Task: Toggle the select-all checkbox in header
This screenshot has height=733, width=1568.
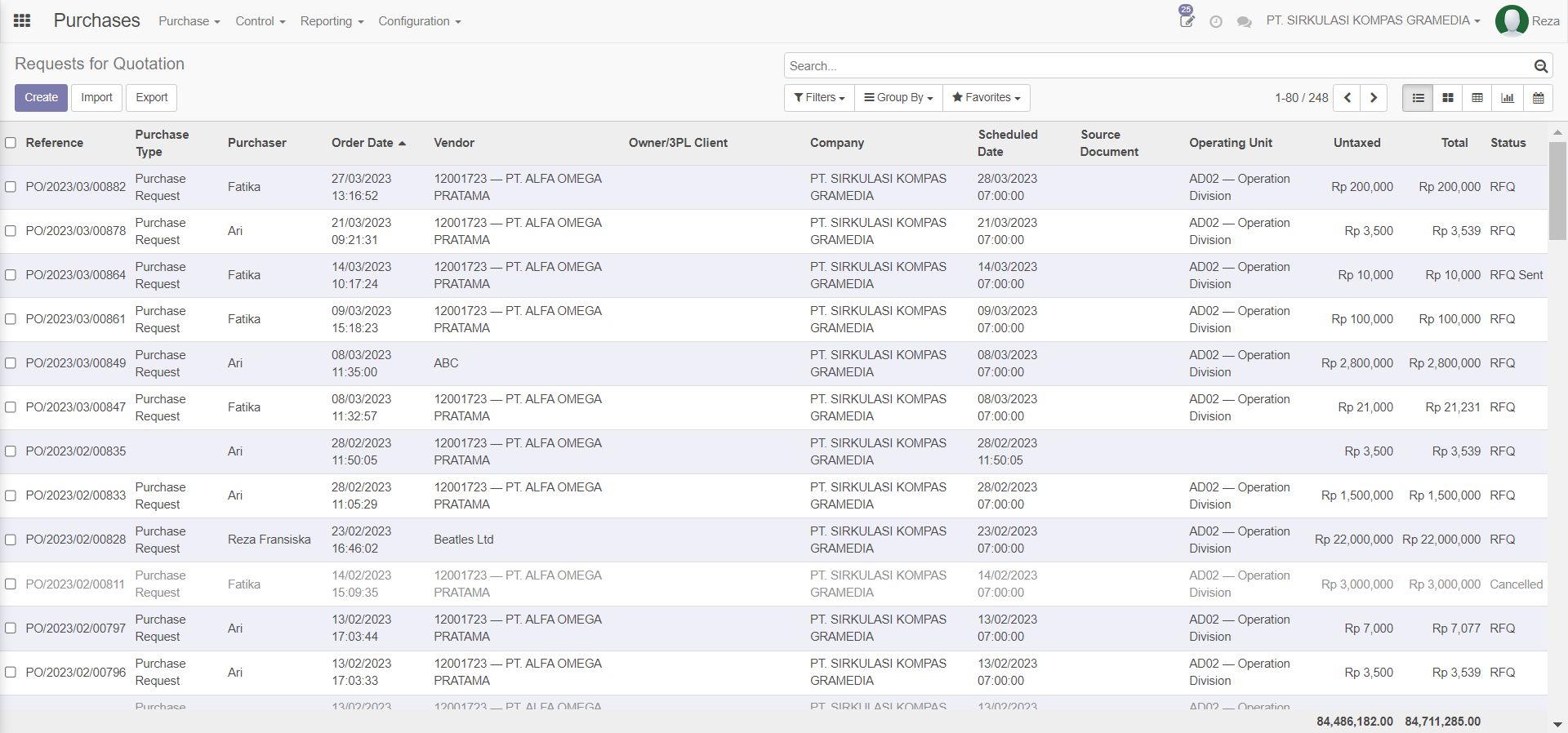Action: [x=11, y=143]
